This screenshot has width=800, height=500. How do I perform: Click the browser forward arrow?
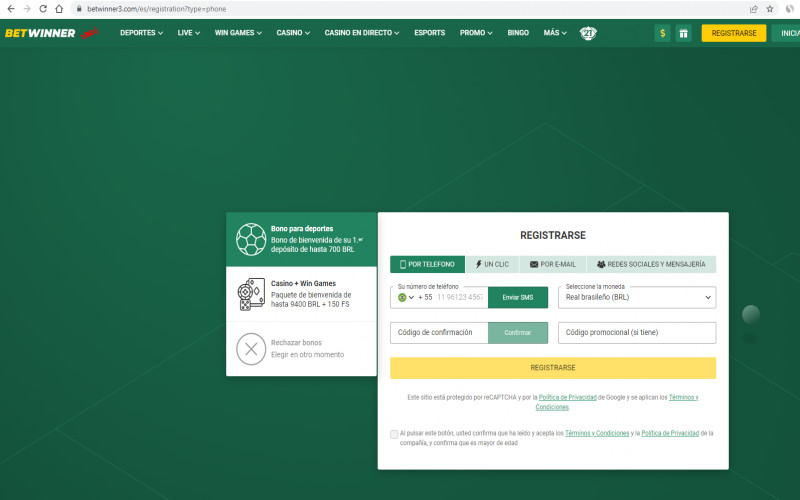click(x=27, y=9)
